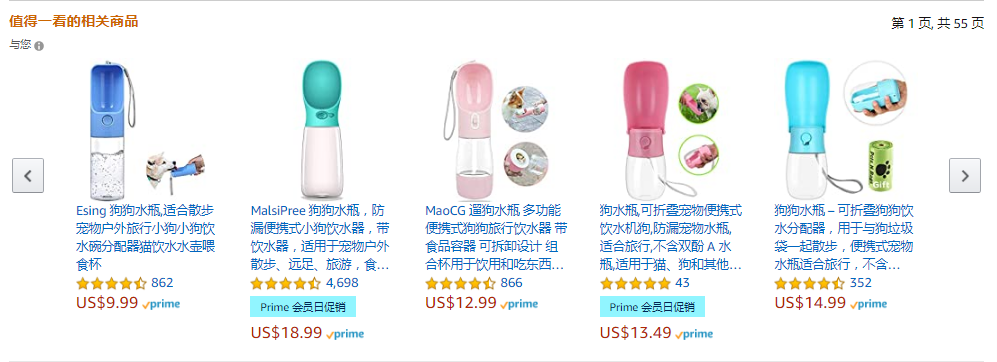Advance to the next carousel page
Image resolution: width=997 pixels, height=362 pixels.
point(965,176)
